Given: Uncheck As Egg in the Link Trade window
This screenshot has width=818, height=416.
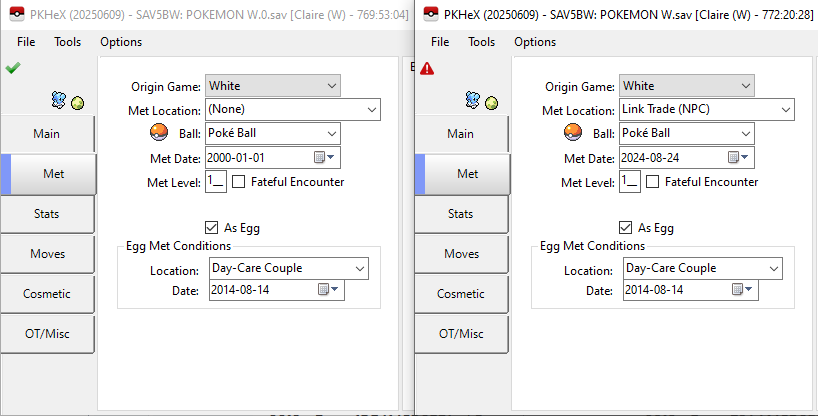Looking at the screenshot, I should 626,227.
